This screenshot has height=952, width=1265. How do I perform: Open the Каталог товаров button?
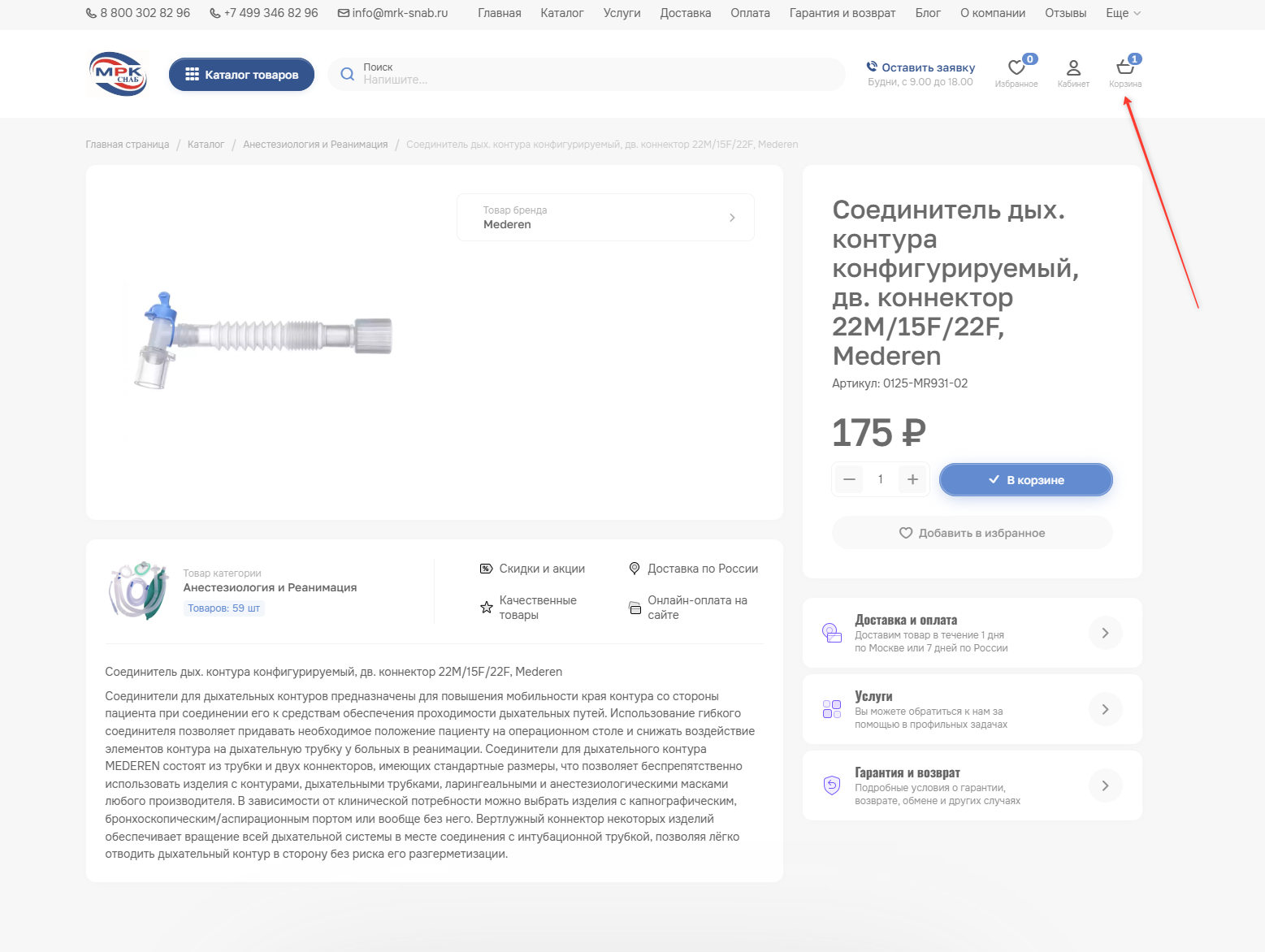241,74
